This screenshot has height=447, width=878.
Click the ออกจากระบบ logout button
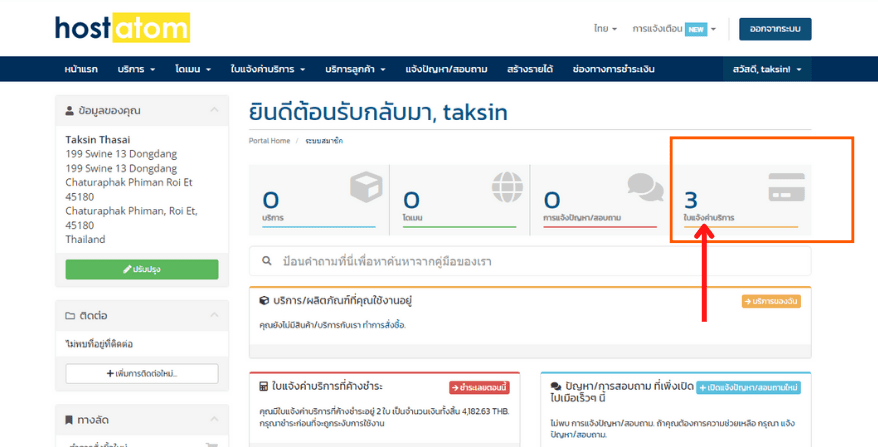point(775,29)
